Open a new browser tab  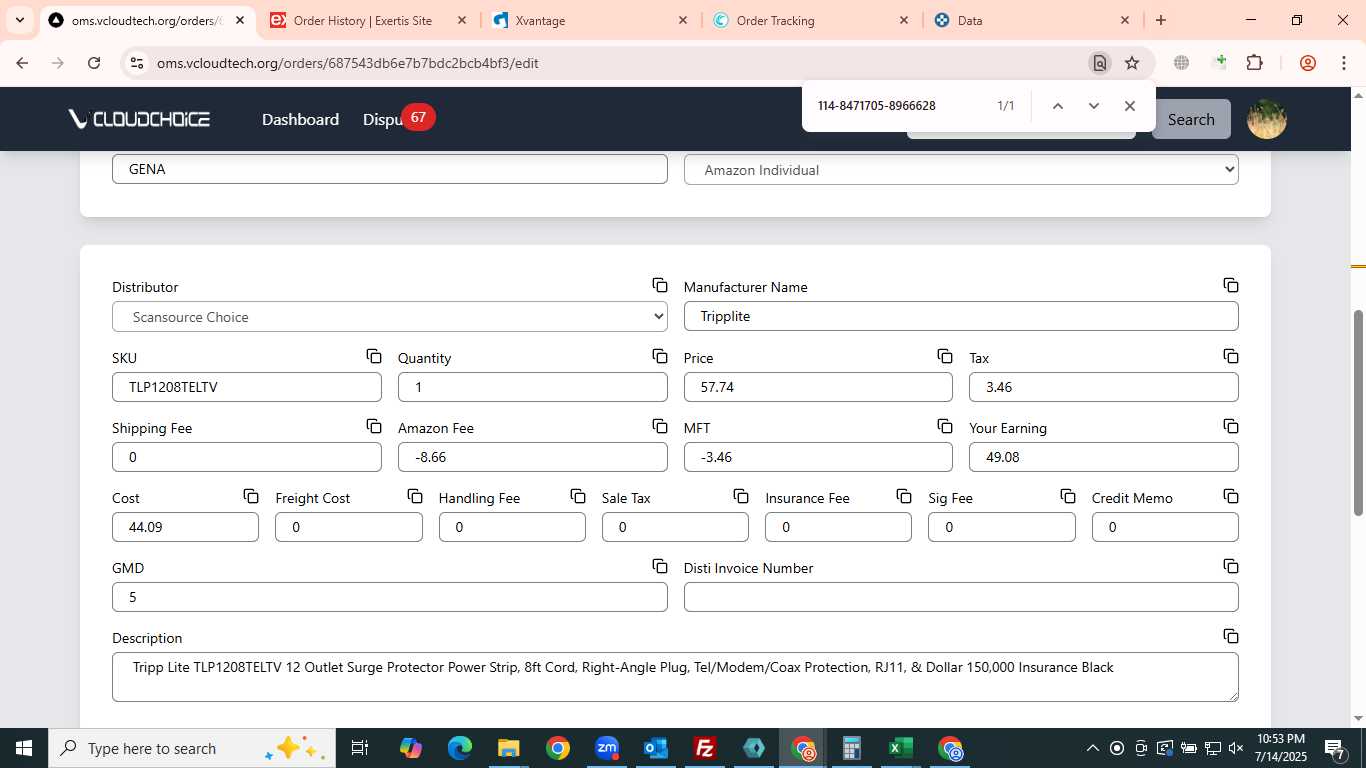(x=1161, y=20)
